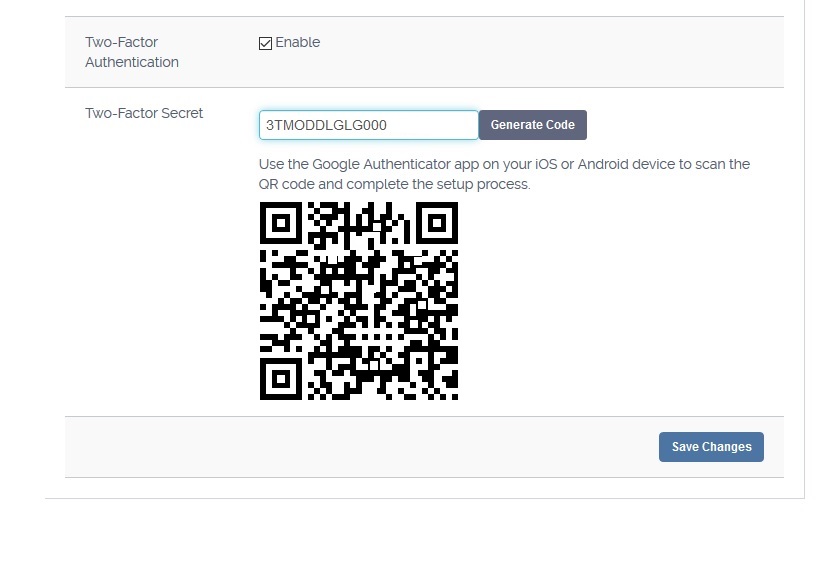This screenshot has height=575, width=827.
Task: Click the word "iOS" in the helper text
Action: tap(546, 164)
